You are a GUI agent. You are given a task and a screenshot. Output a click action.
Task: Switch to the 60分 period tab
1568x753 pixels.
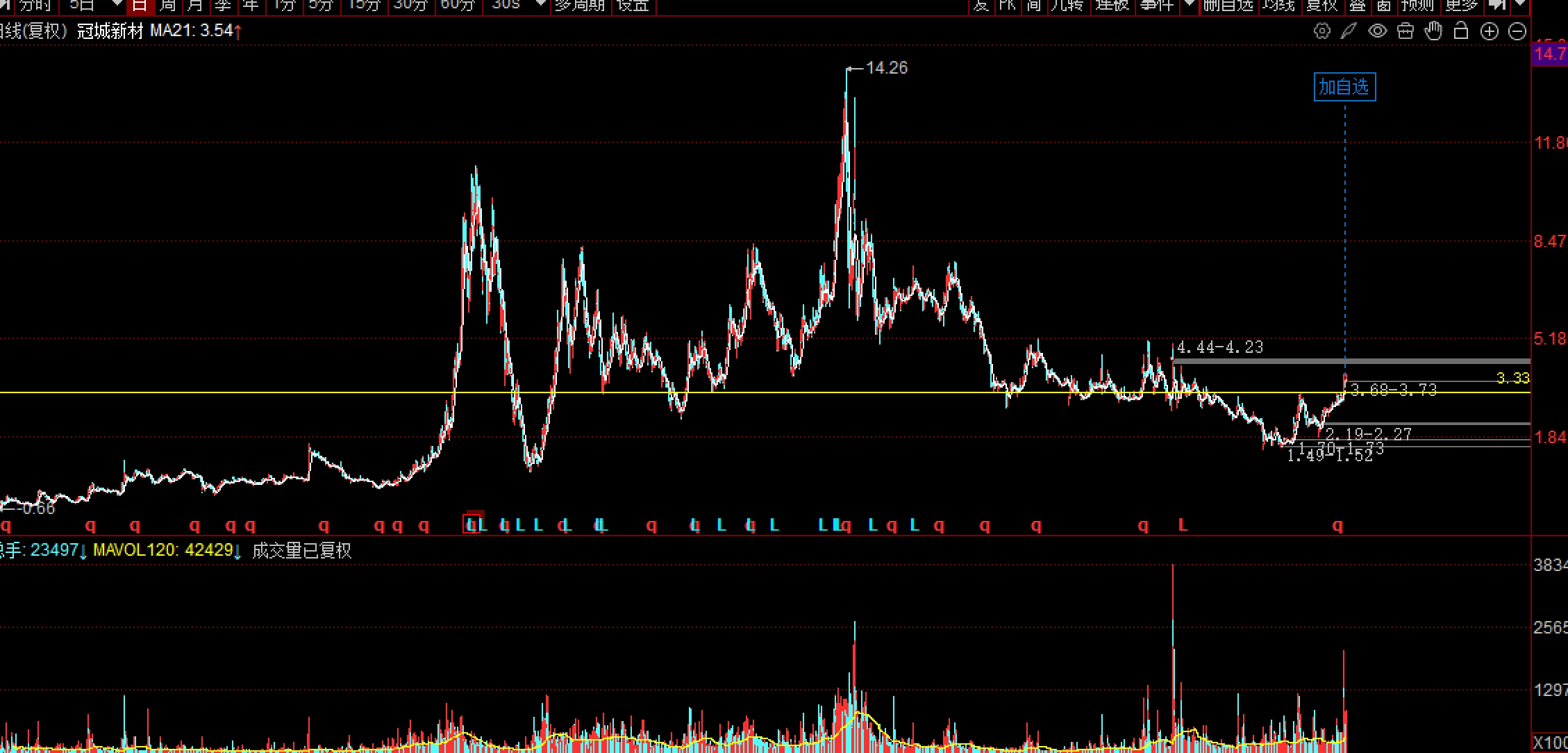click(x=458, y=5)
